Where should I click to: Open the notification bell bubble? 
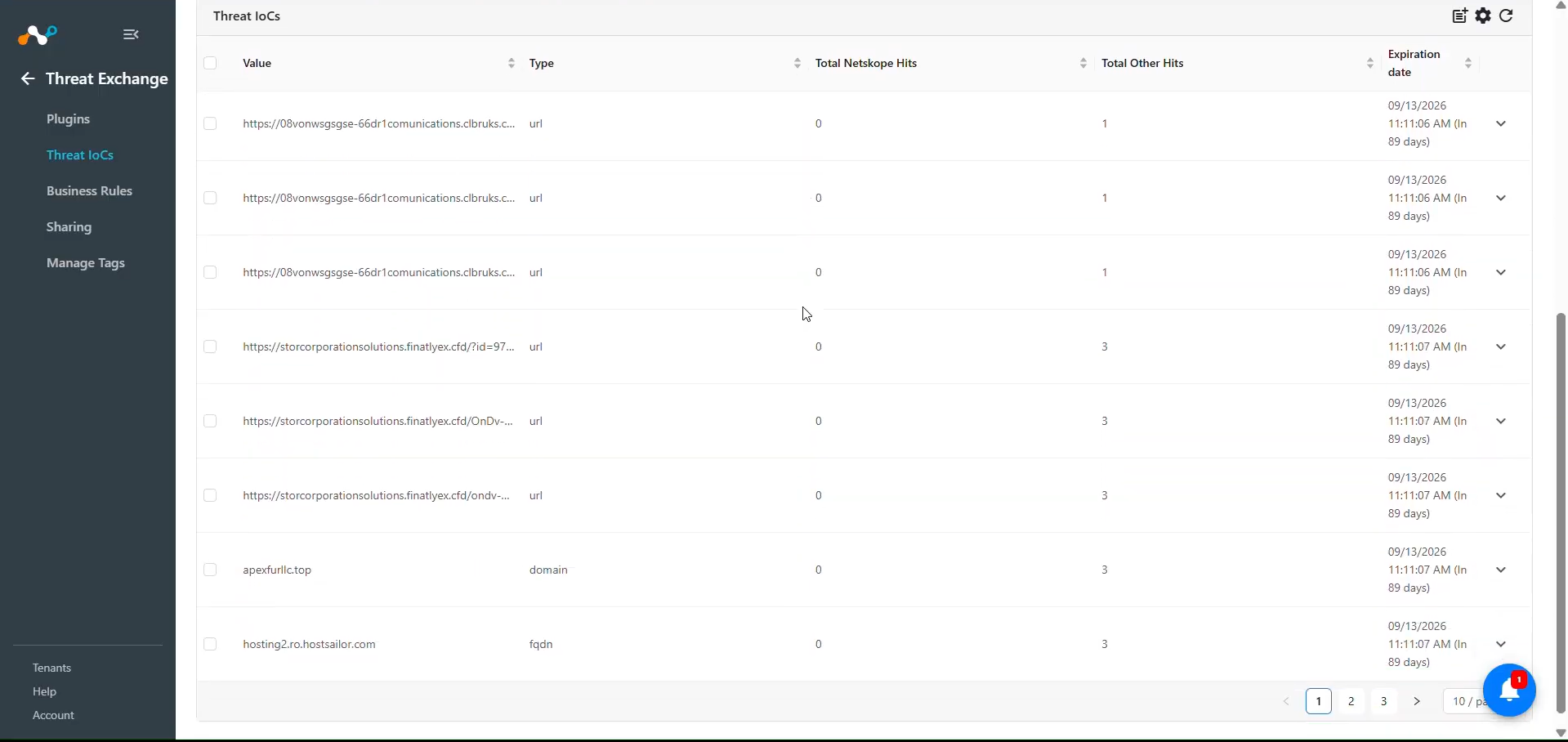1509,691
